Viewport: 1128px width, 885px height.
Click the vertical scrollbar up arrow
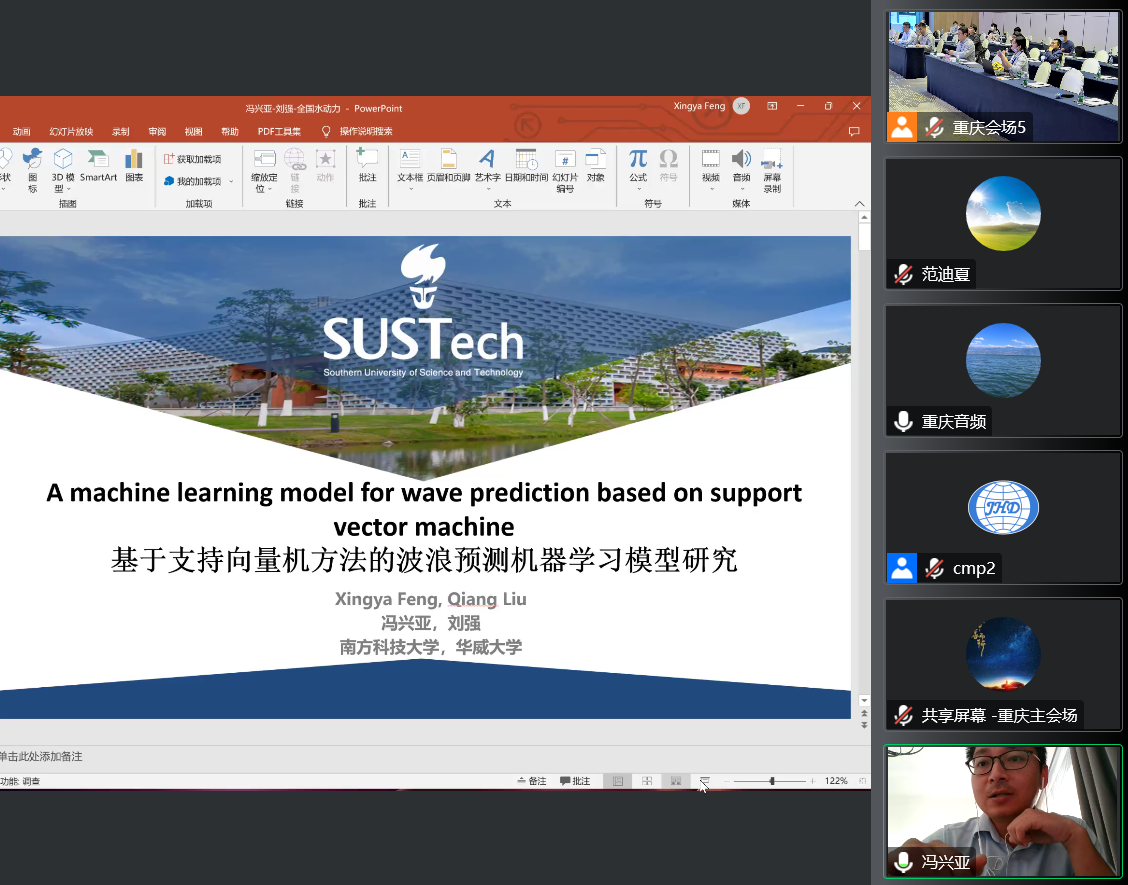tap(864, 217)
